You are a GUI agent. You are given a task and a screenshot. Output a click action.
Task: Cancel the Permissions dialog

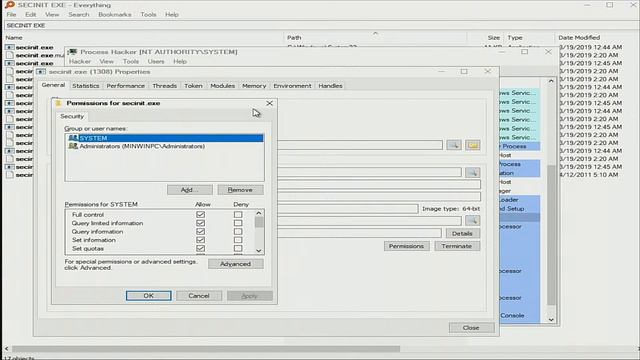(199, 296)
